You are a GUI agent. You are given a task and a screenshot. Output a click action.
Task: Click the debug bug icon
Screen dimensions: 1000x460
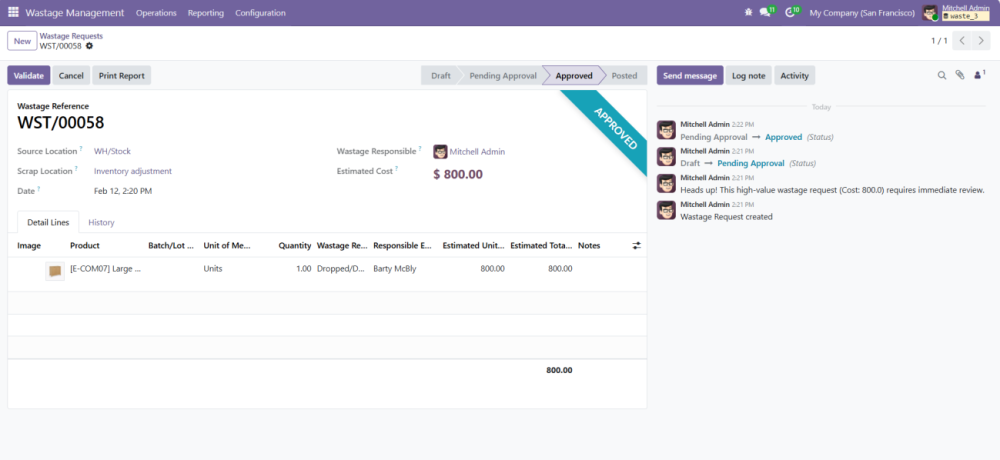(x=750, y=13)
